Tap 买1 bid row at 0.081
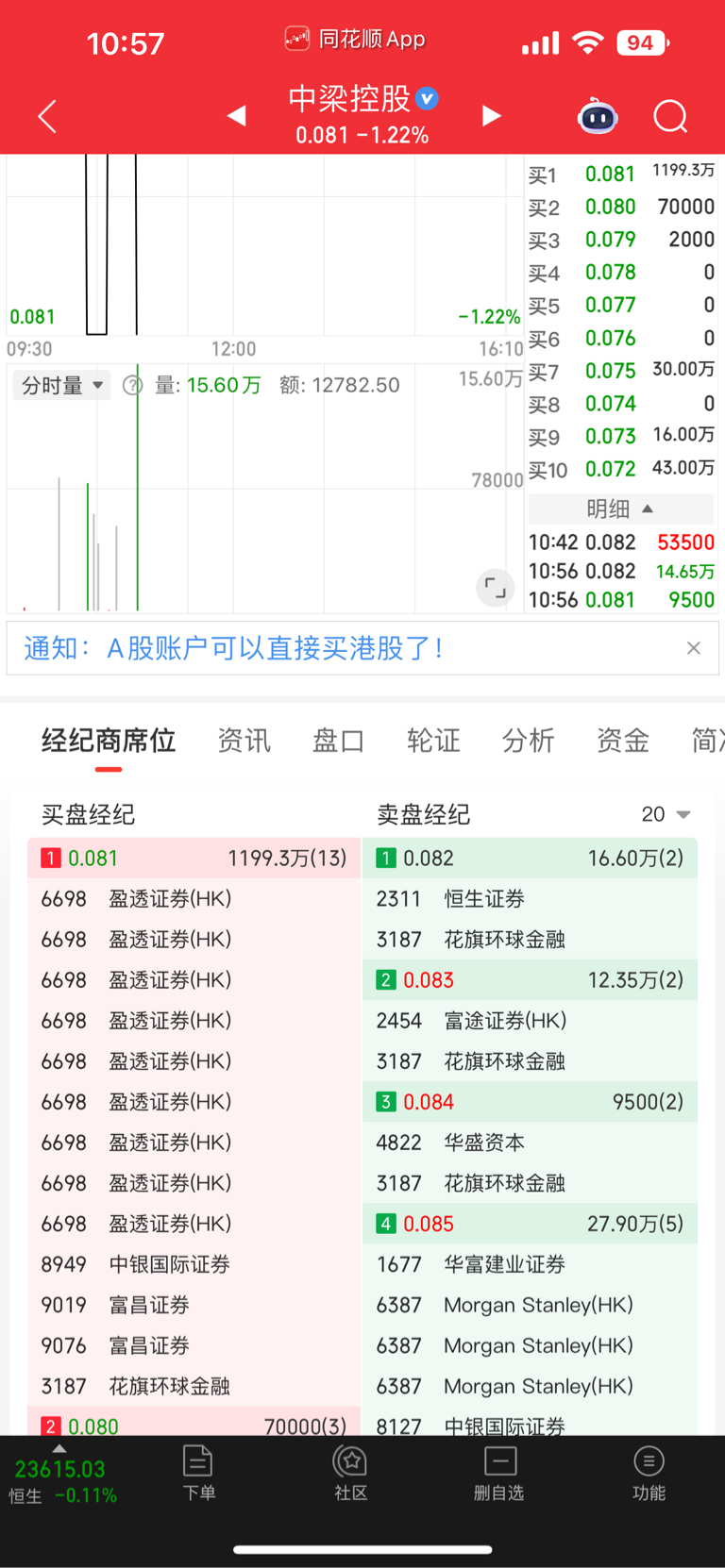Image resolution: width=725 pixels, height=1568 pixels. click(620, 174)
